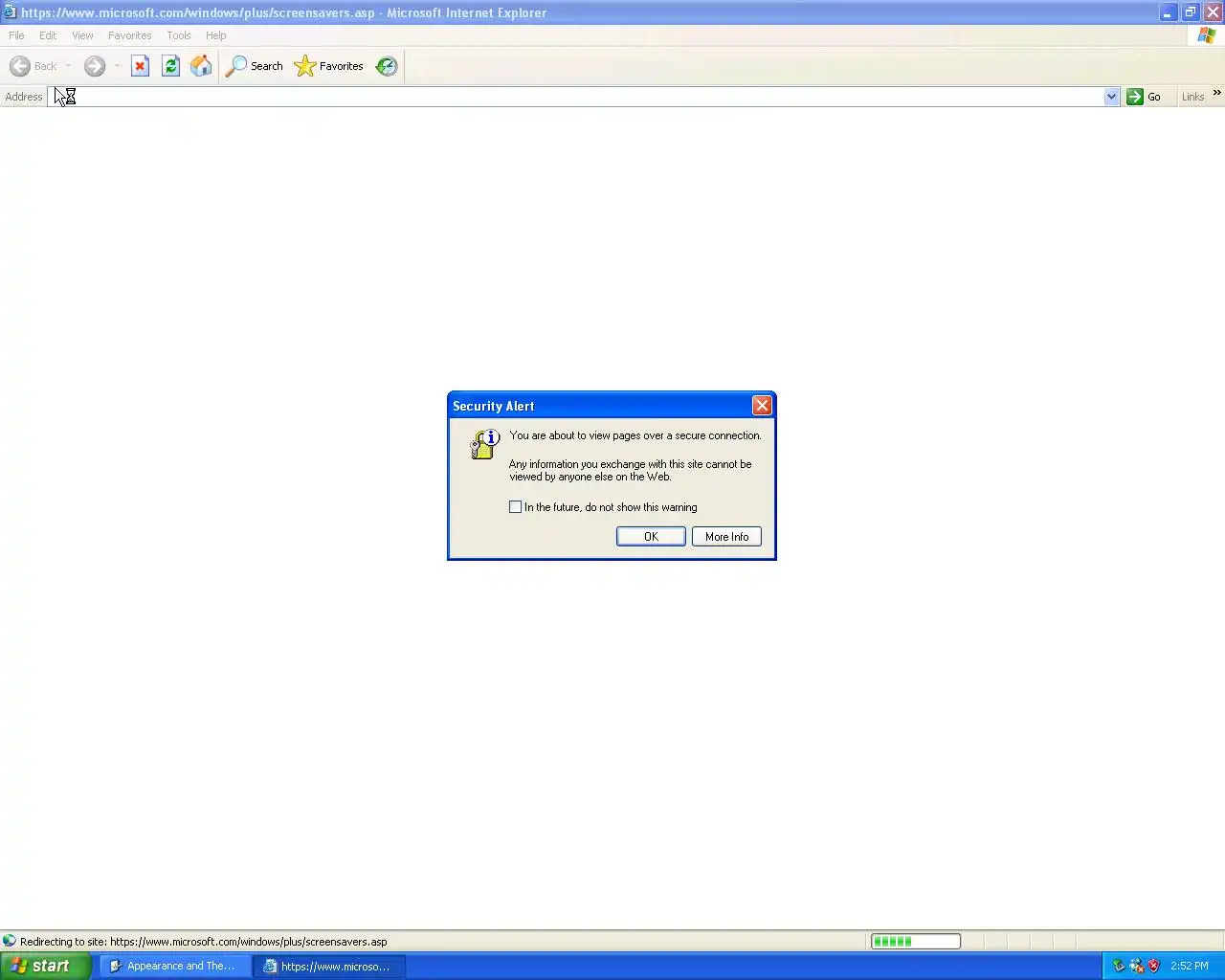Restore down the Internet Explorer window
The width and height of the screenshot is (1225, 980).
pyautogui.click(x=1190, y=12)
